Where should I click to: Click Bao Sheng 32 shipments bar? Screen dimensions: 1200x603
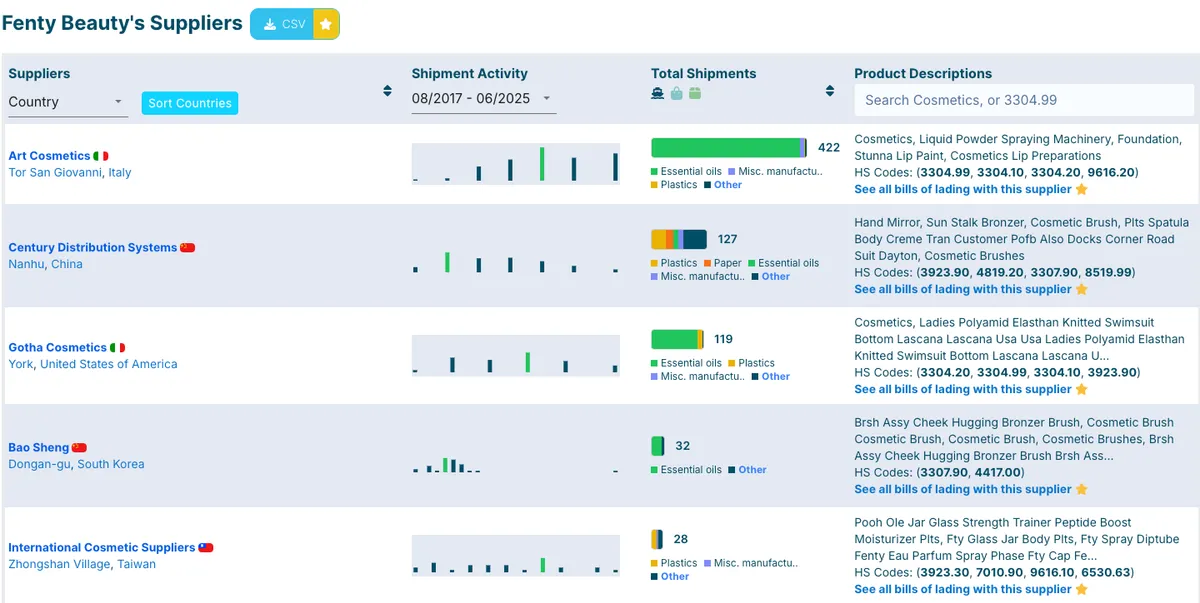pos(658,446)
